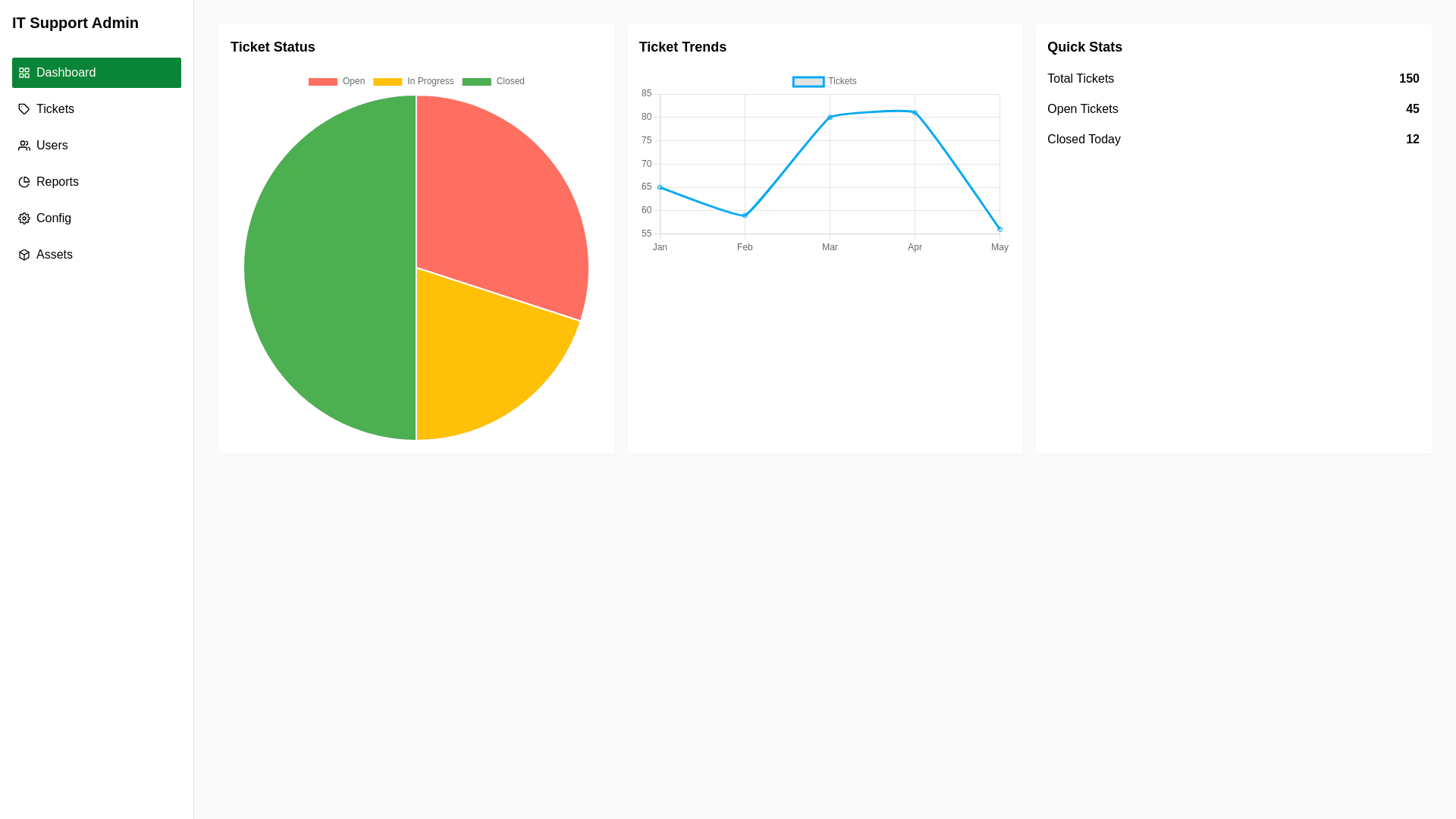Click the Tickets tag icon
This screenshot has height=819, width=1456.
(24, 109)
